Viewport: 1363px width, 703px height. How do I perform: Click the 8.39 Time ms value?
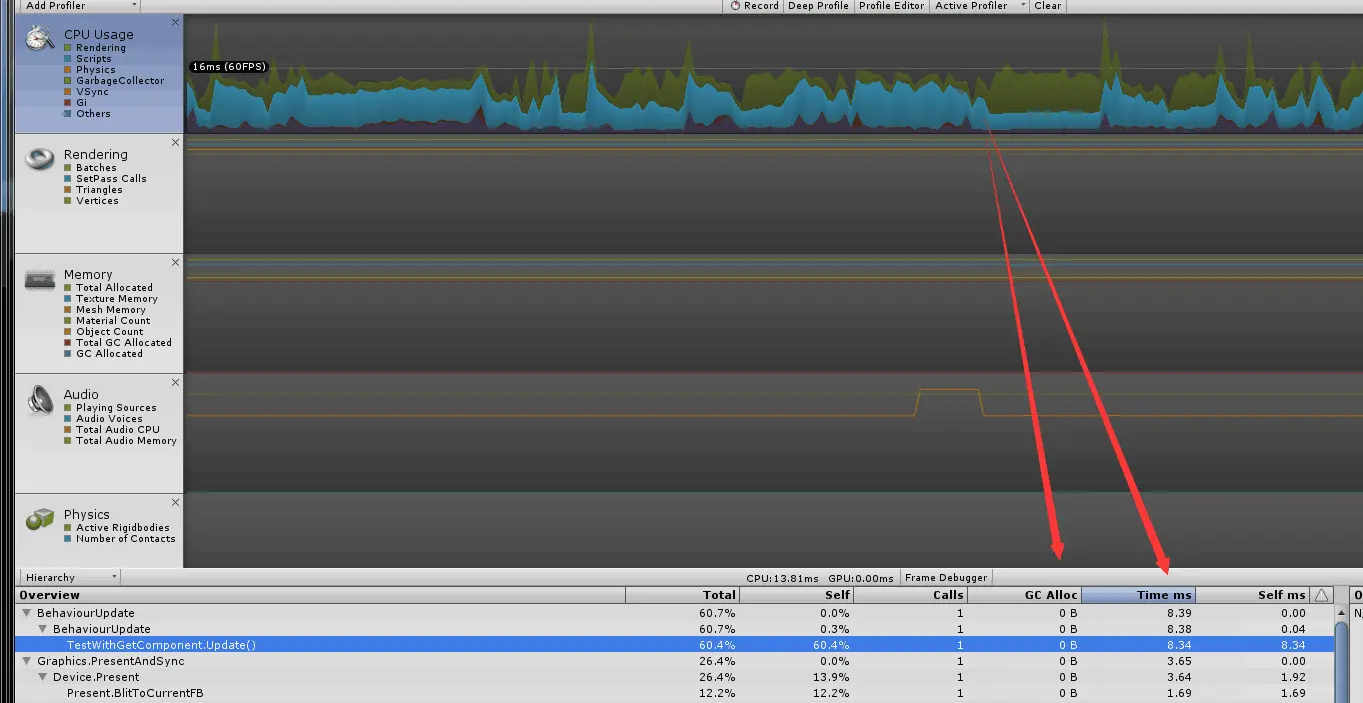click(x=1179, y=613)
